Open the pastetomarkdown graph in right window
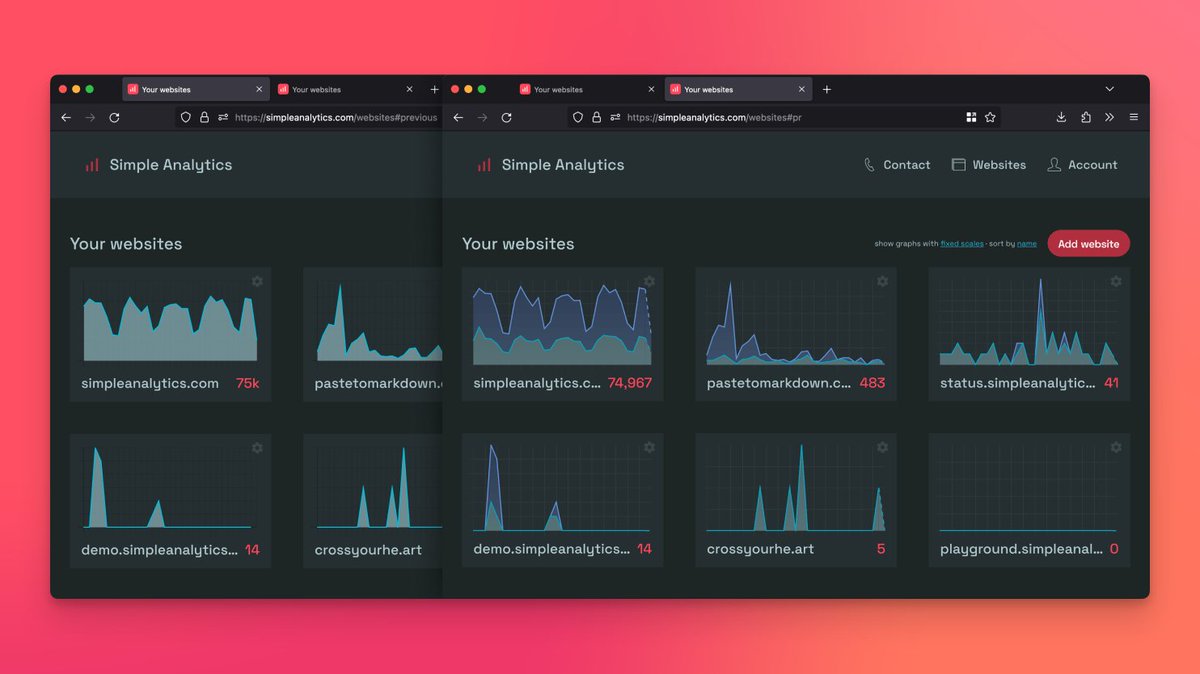1200x674 pixels. coord(795,323)
